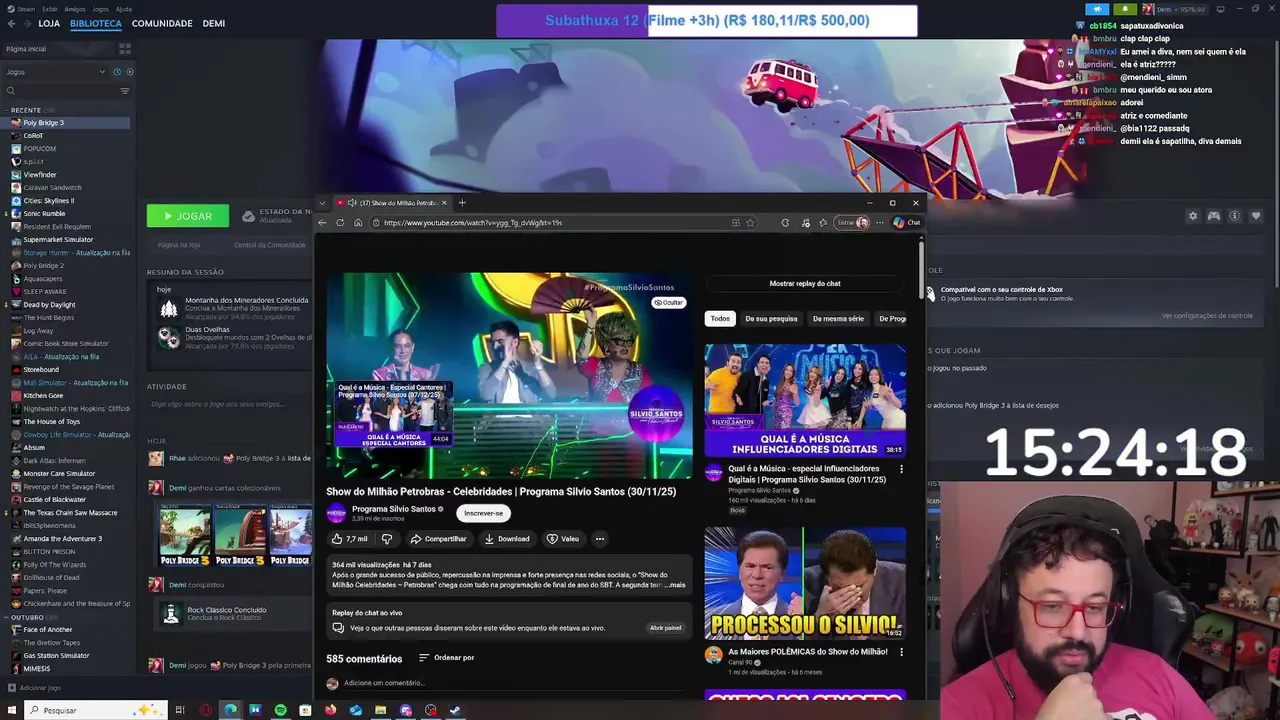This screenshot has height=720, width=1280.
Task: Open the Jogos collection dropdown
Action: 55,72
